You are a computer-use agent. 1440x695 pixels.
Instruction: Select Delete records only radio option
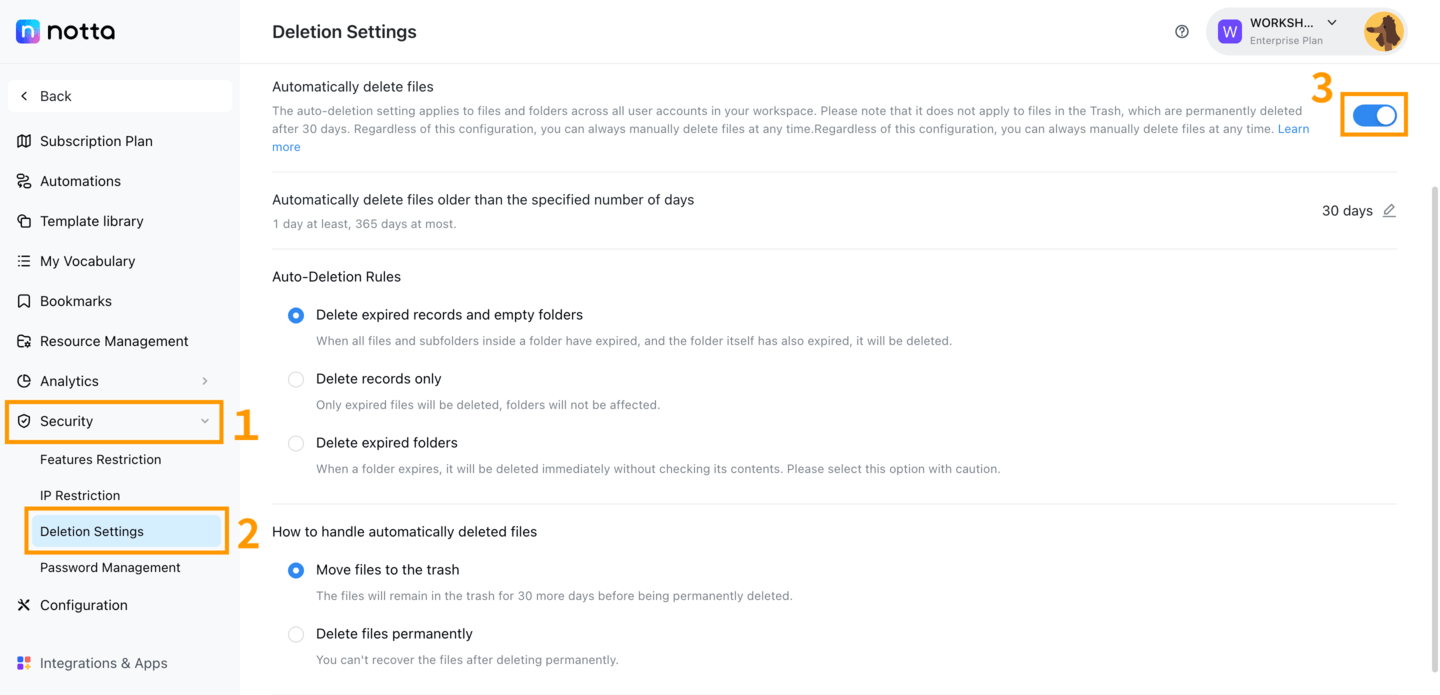[x=296, y=379]
